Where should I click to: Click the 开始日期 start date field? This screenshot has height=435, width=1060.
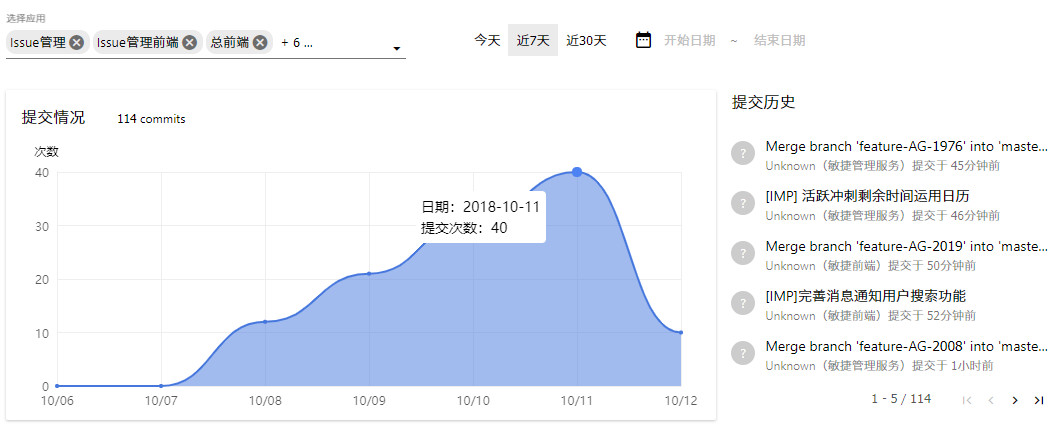689,40
